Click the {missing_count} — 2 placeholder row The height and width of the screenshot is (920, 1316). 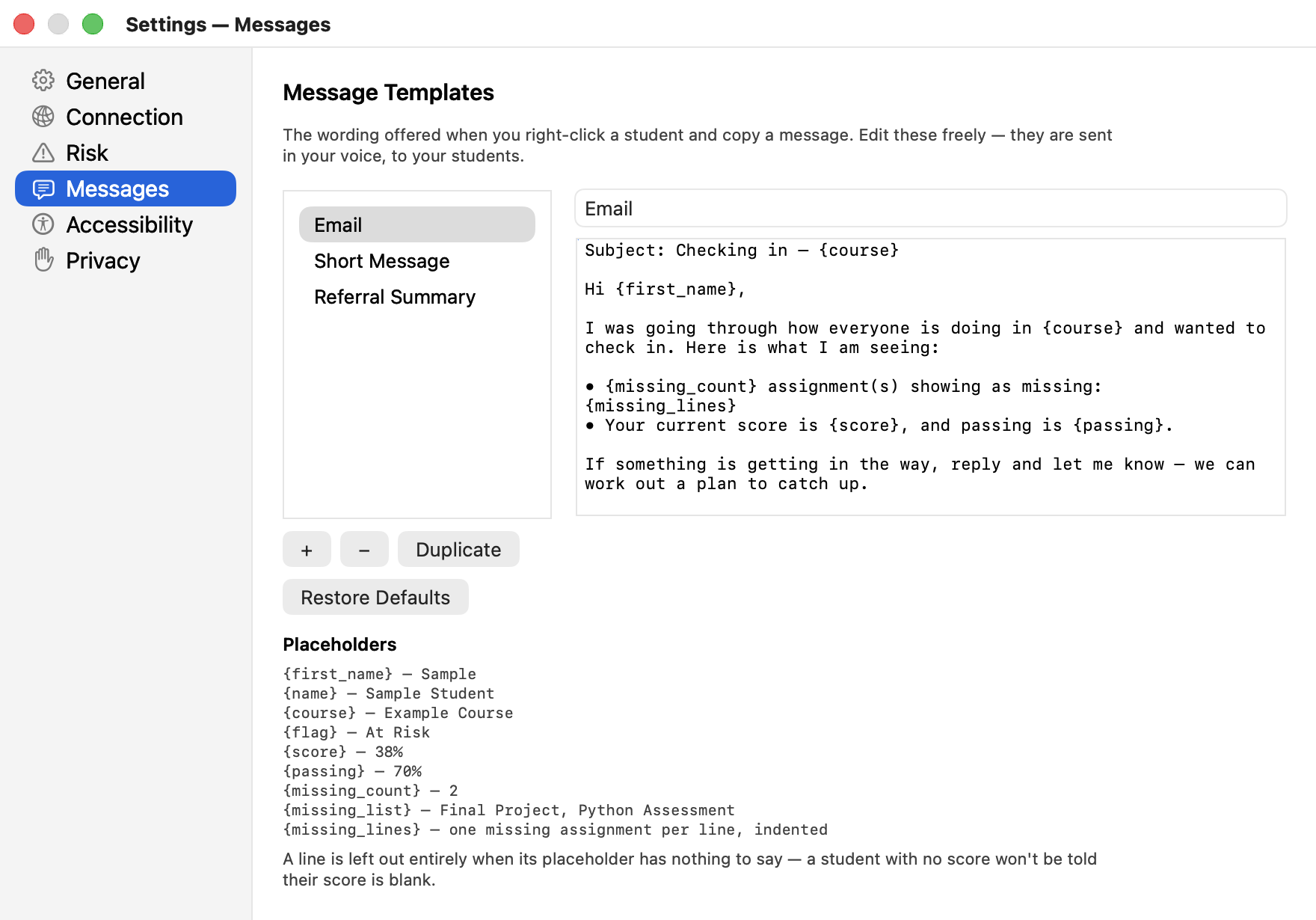[x=370, y=791]
